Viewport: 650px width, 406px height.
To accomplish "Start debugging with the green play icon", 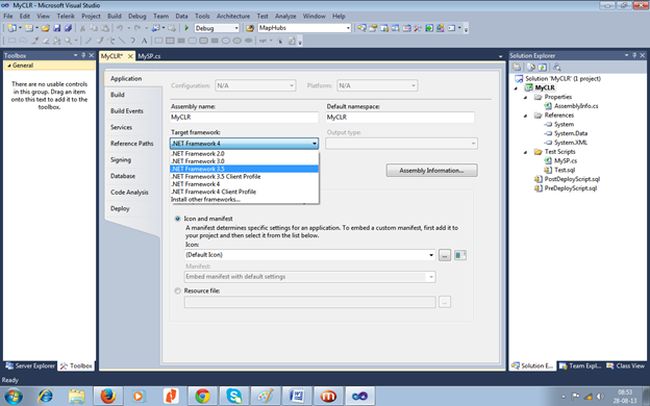I will click(x=187, y=28).
